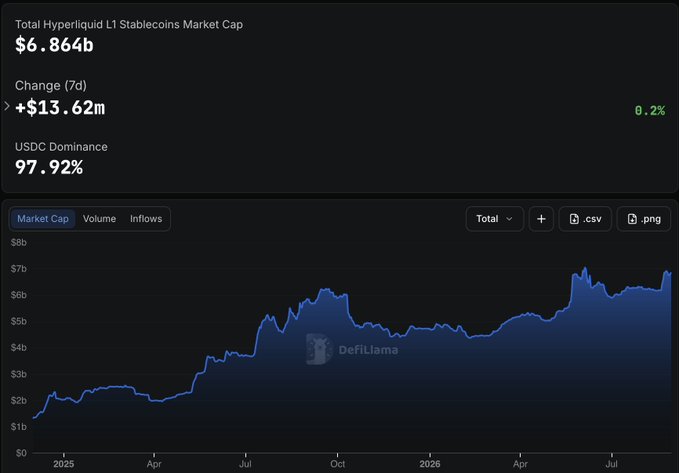Click the $7b y-axis label
The width and height of the screenshot is (679, 473).
pyautogui.click(x=19, y=269)
